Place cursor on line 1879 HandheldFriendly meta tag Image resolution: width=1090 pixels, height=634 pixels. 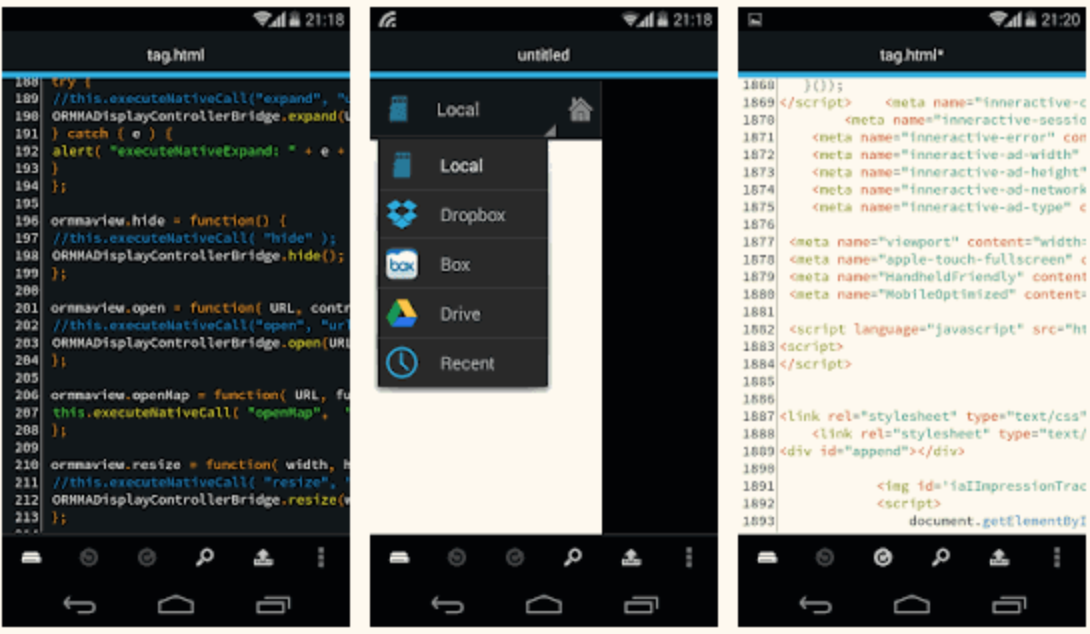click(936, 277)
